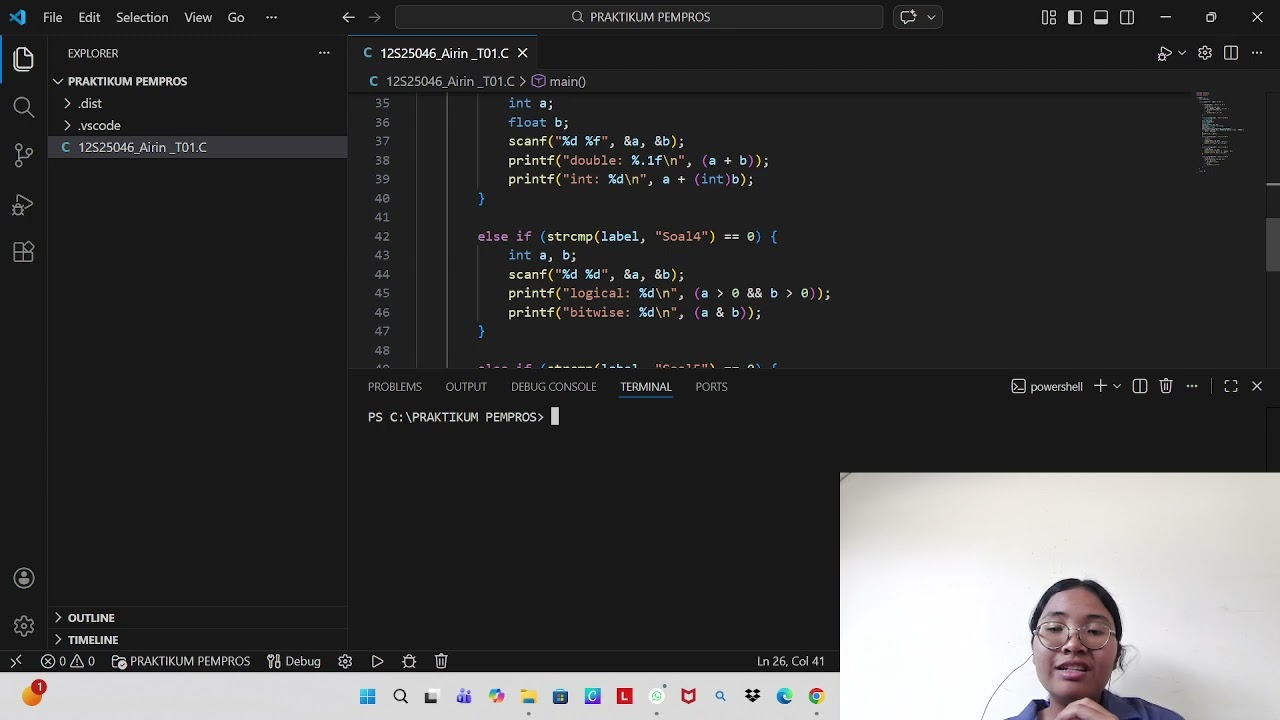This screenshot has width=1280, height=720.
Task: Open the overflow menu ellipsis in menu bar
Action: (271, 17)
